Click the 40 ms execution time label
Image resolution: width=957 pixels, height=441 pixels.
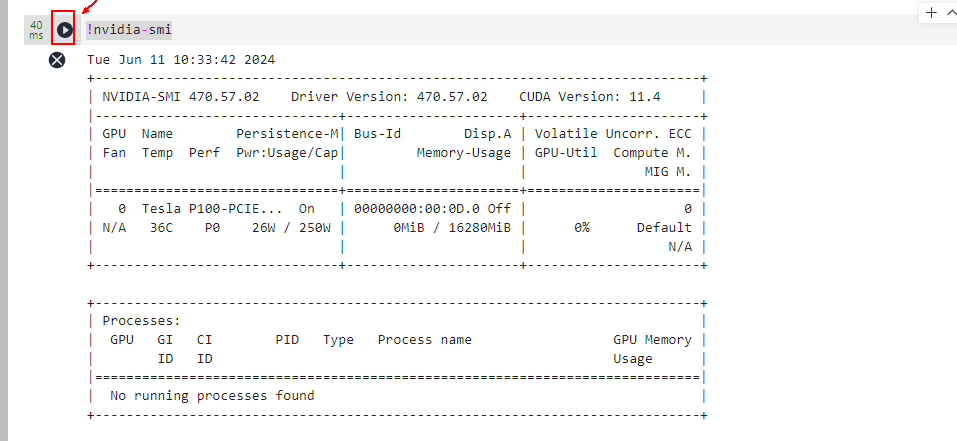pos(36,30)
